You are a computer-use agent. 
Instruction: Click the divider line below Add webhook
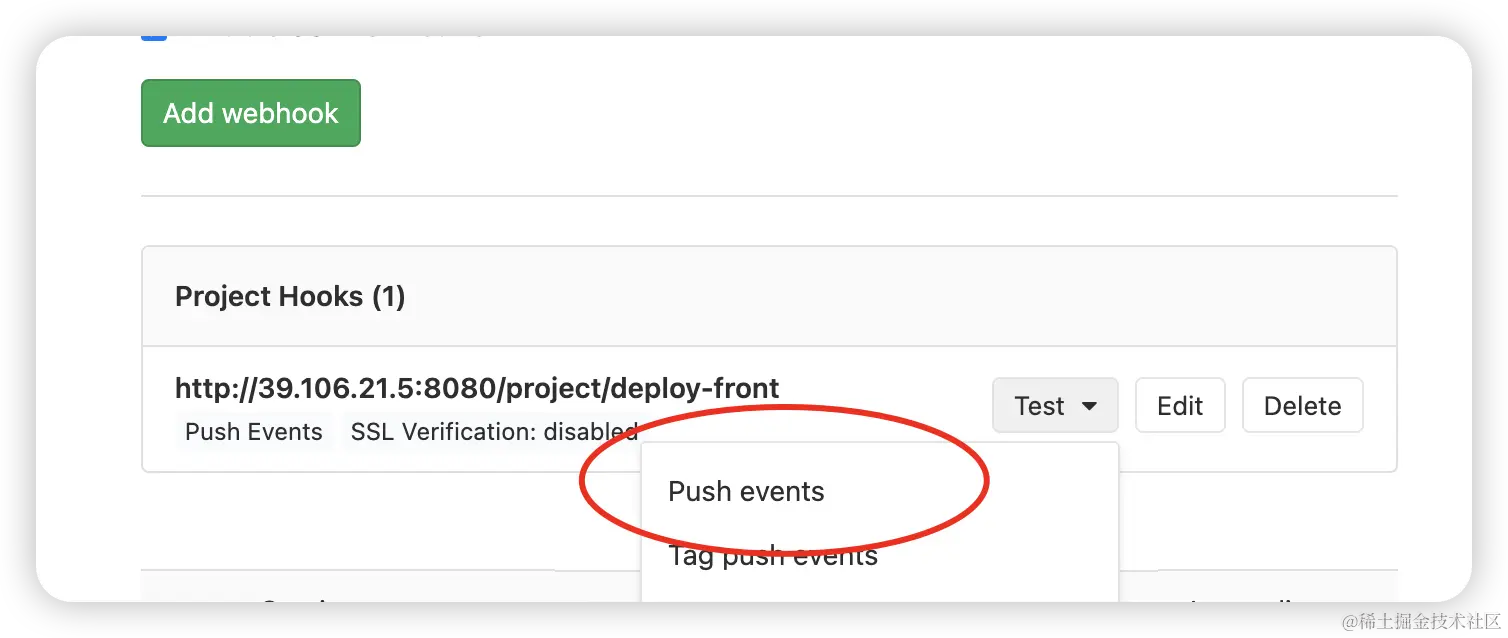coord(768,196)
